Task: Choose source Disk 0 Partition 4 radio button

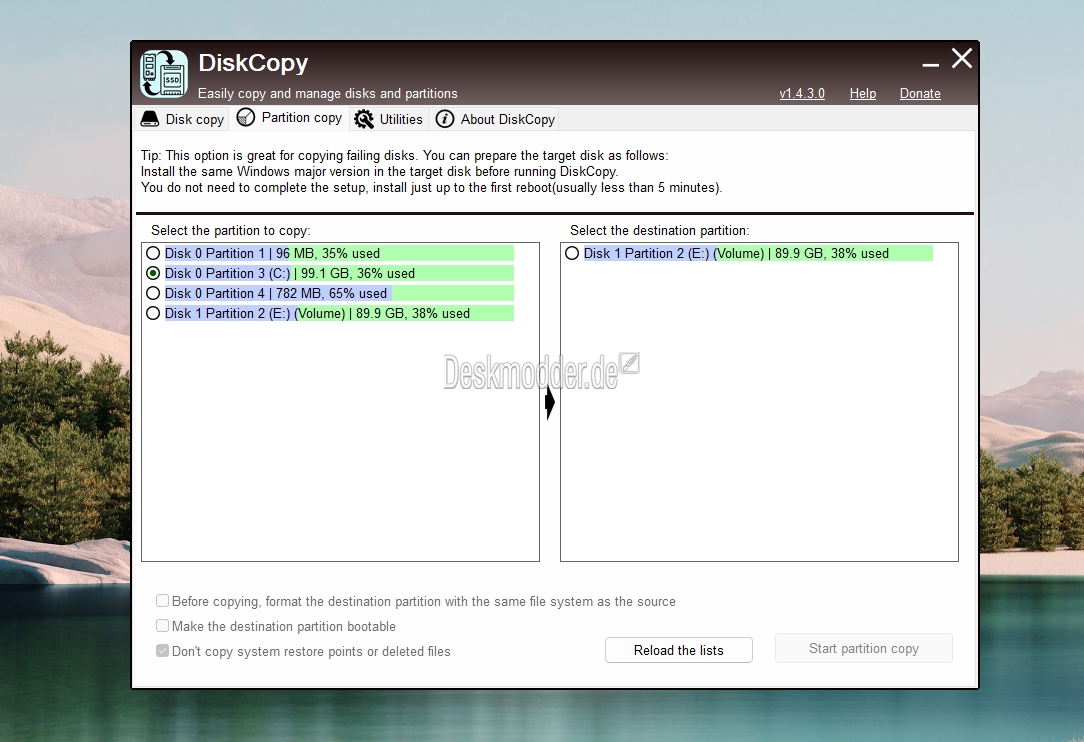Action: tap(153, 293)
